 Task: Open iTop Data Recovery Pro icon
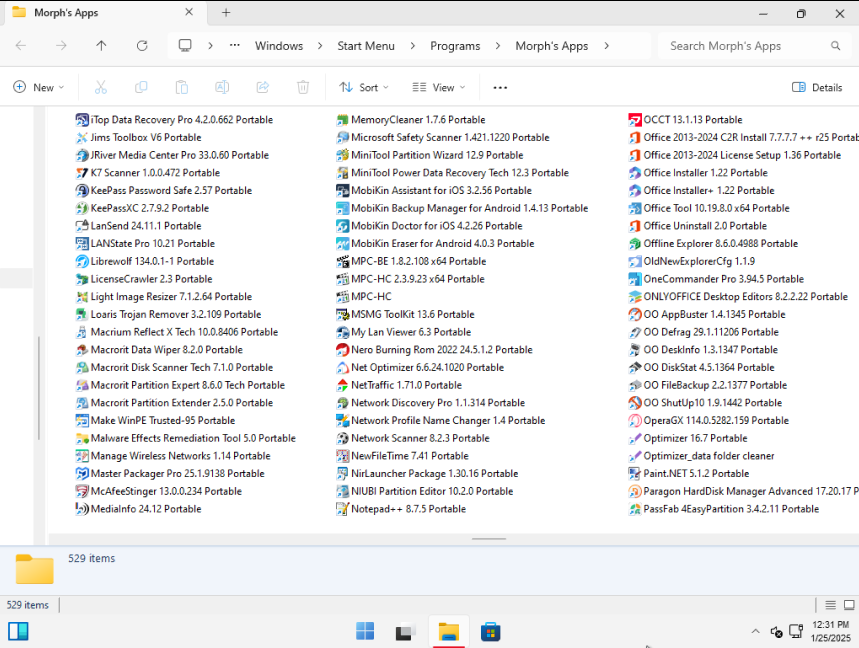coord(82,119)
